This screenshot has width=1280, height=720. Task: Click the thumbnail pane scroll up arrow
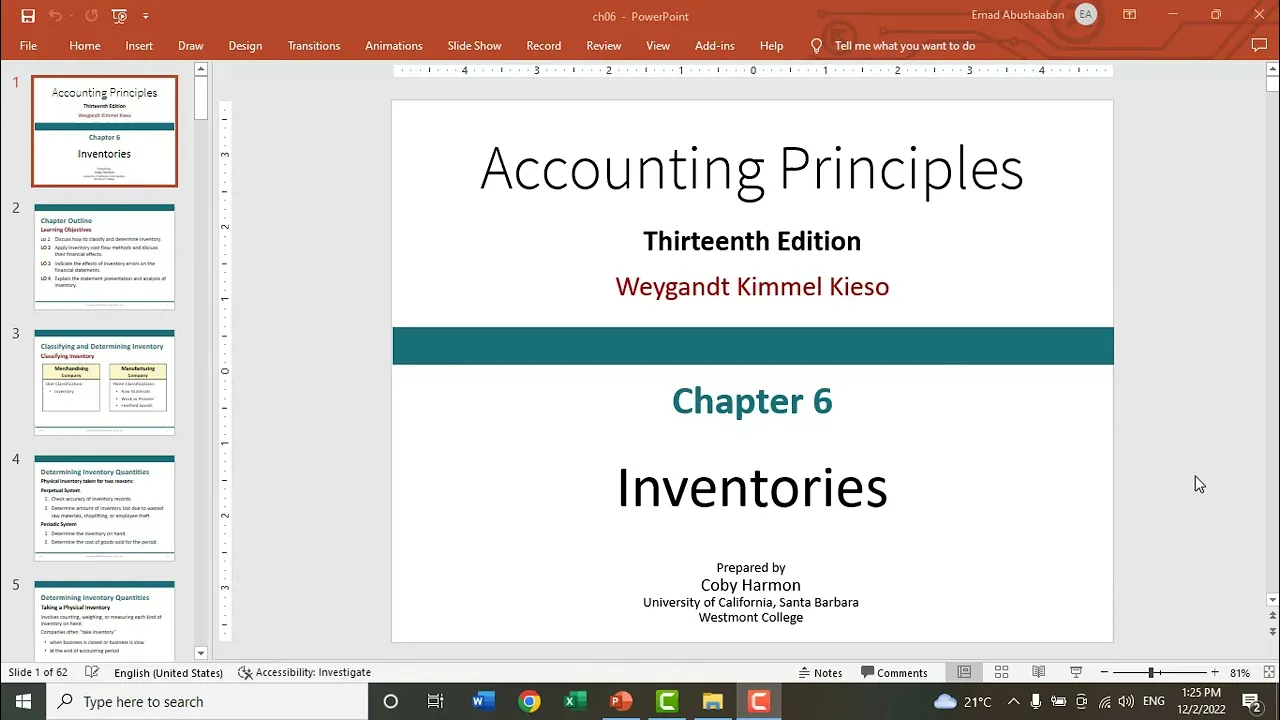coord(200,69)
